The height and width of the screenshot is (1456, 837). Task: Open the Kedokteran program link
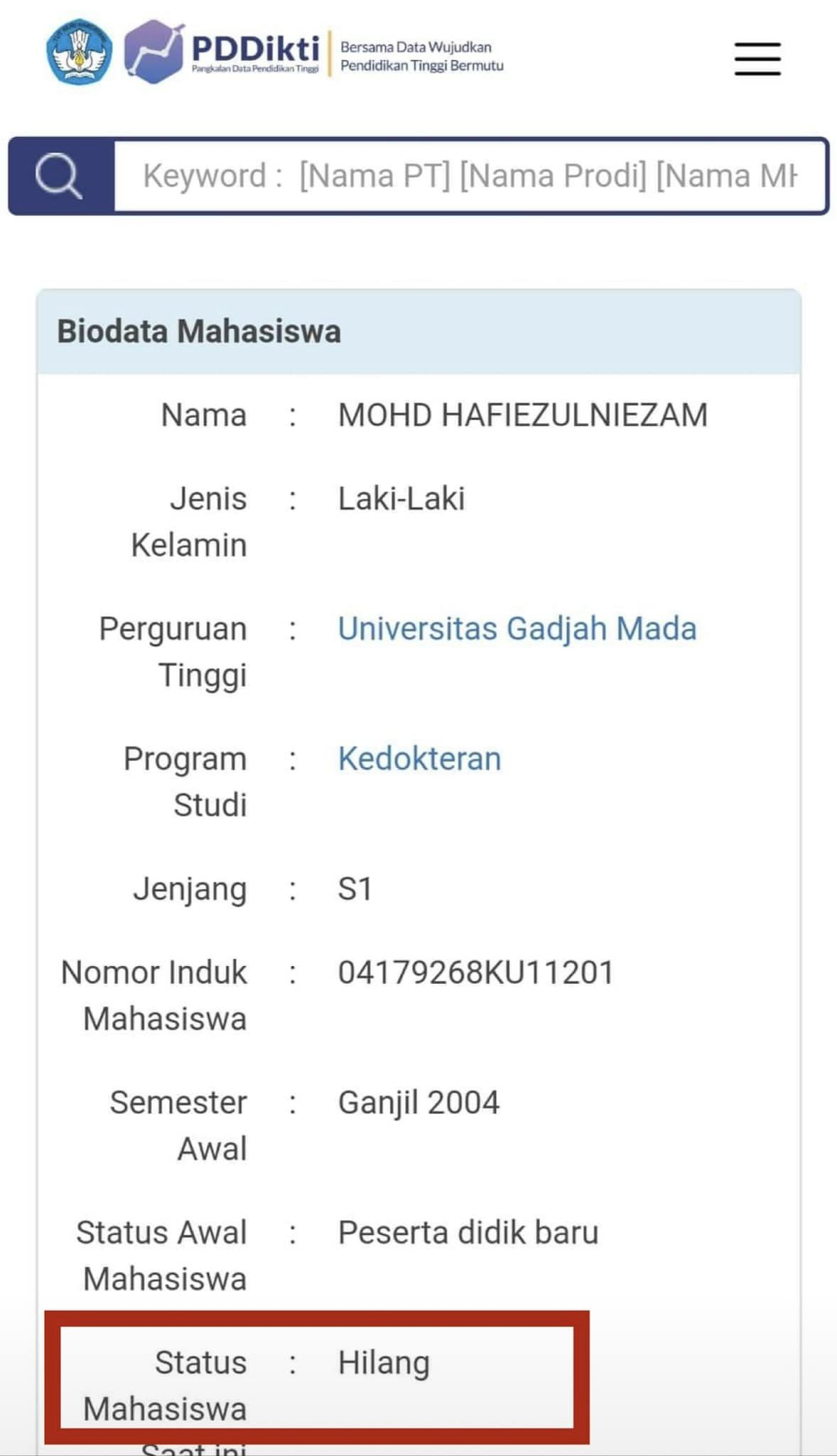click(x=419, y=759)
